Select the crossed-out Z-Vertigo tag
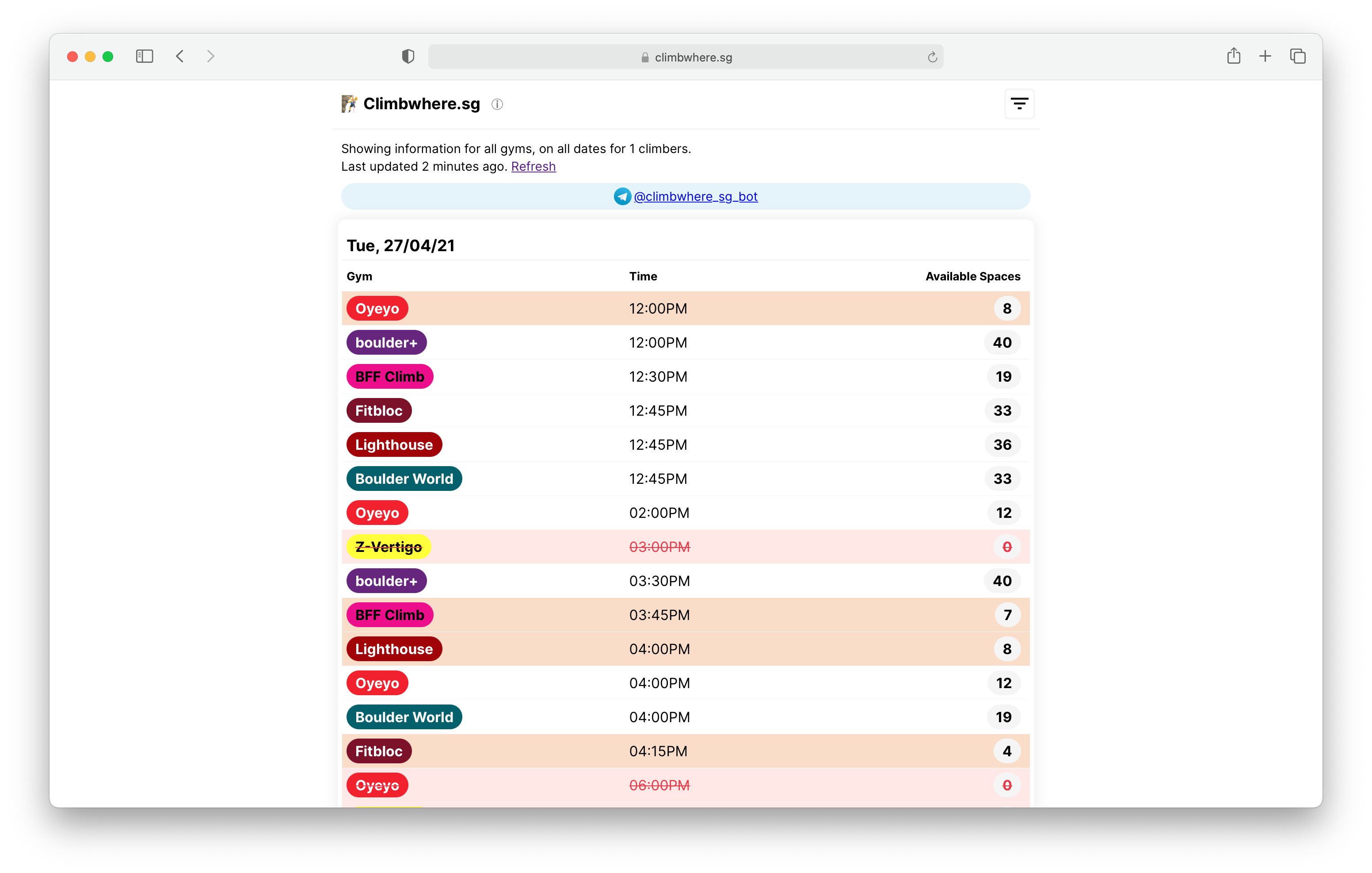The height and width of the screenshot is (873, 1372). coord(389,548)
